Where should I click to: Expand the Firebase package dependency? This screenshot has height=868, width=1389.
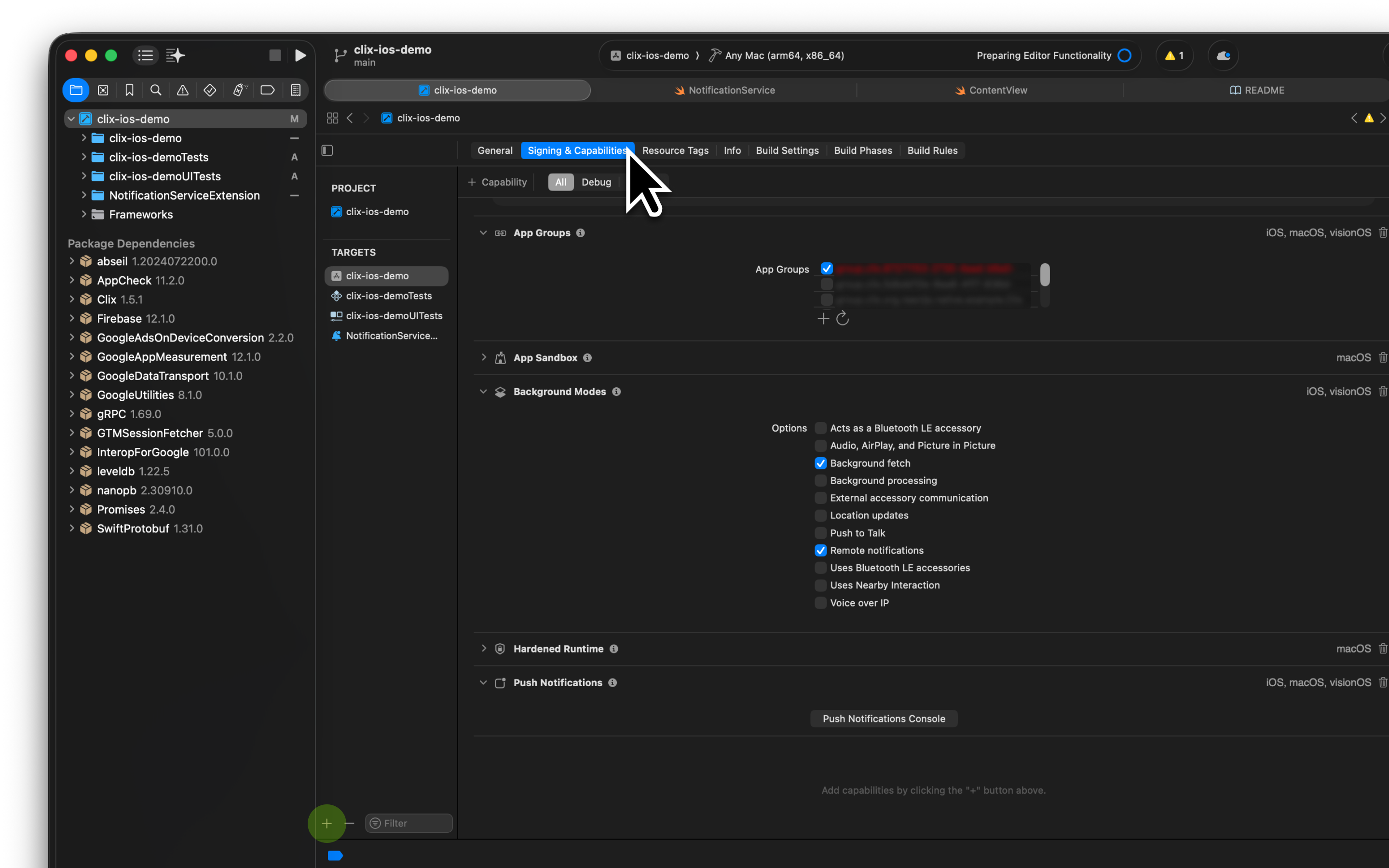point(72,319)
